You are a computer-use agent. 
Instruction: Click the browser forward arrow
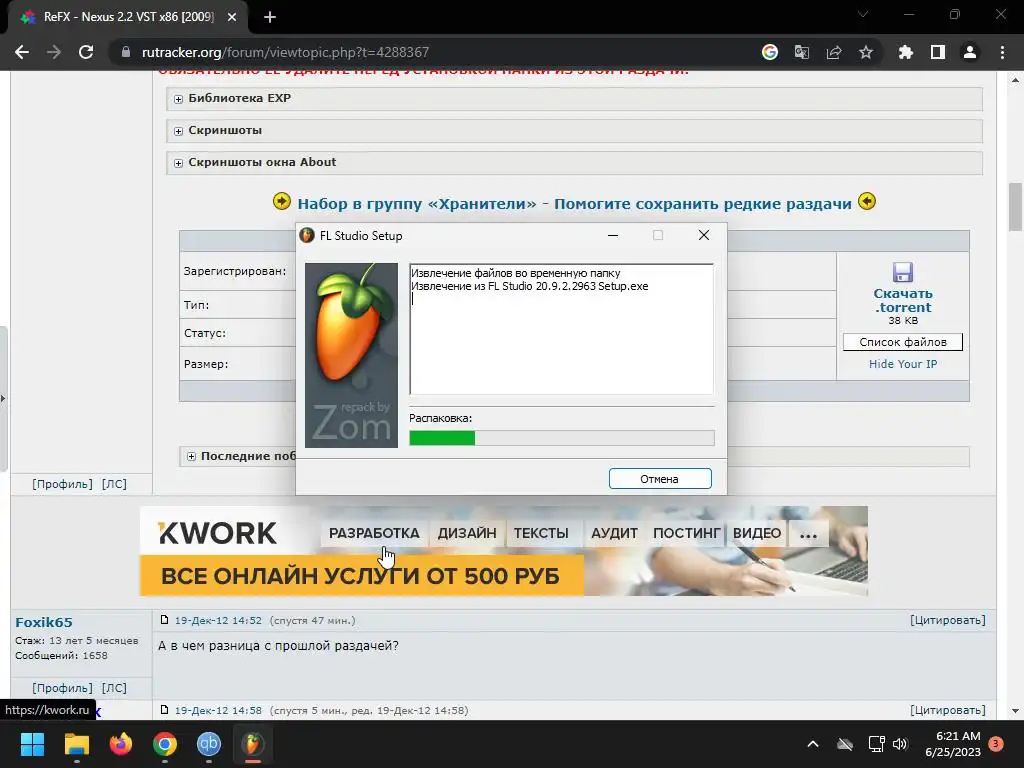[54, 52]
